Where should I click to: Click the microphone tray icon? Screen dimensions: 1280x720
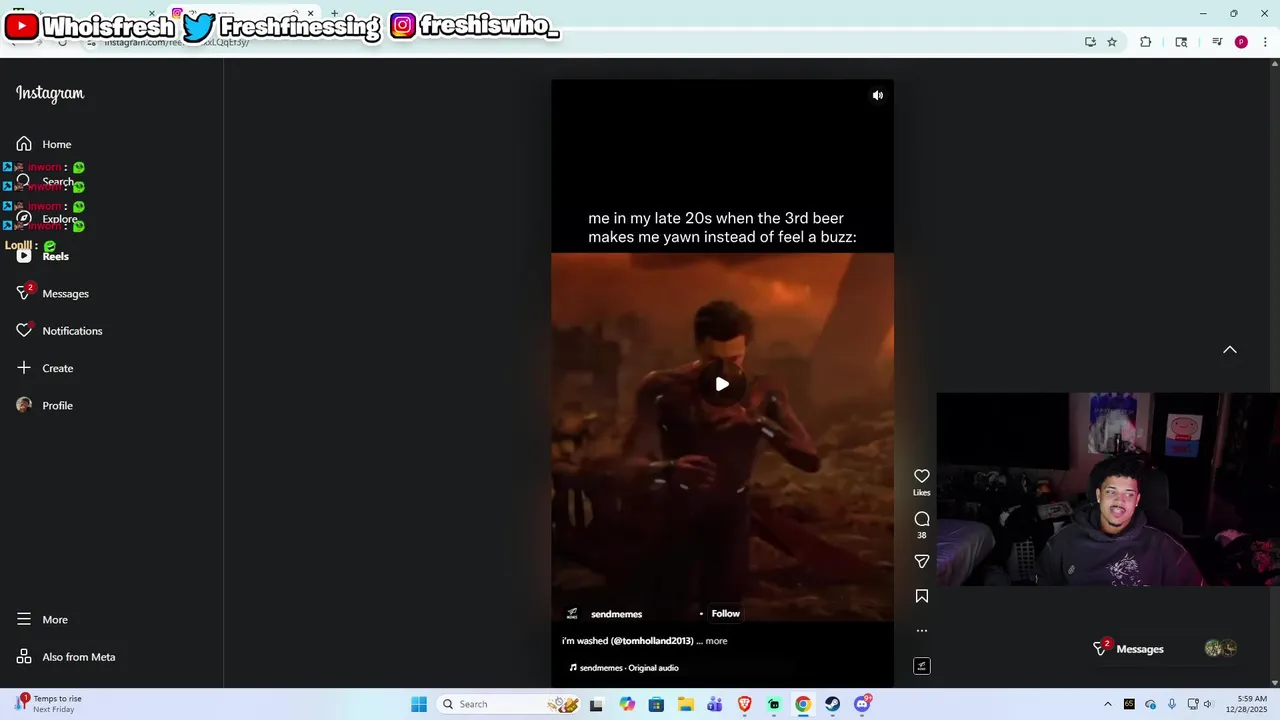(x=1171, y=704)
